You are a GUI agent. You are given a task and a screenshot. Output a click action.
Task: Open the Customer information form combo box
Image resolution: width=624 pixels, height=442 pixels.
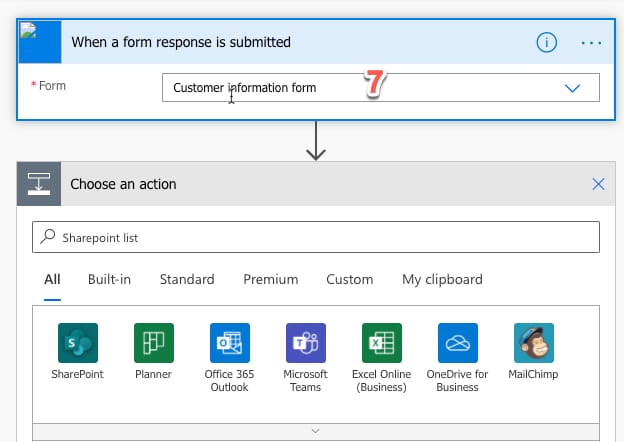[380, 88]
